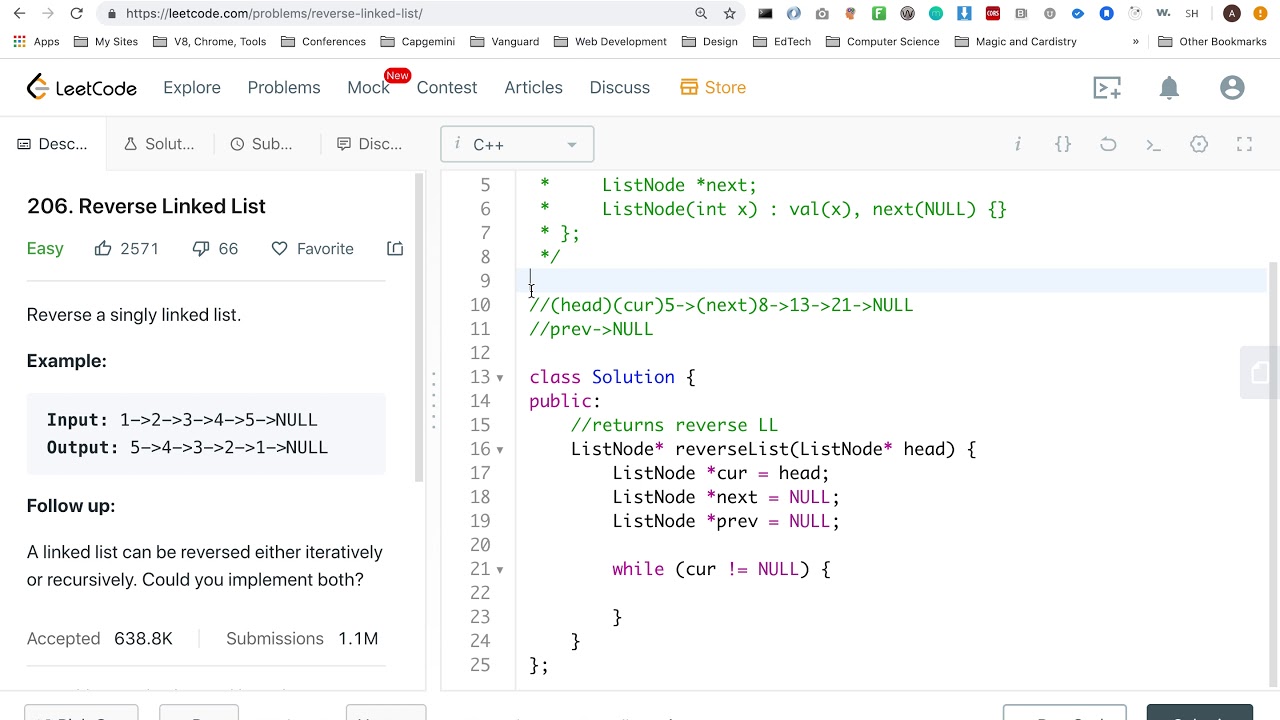Go to Problems in the navigation bar
The image size is (1280, 720).
click(284, 88)
